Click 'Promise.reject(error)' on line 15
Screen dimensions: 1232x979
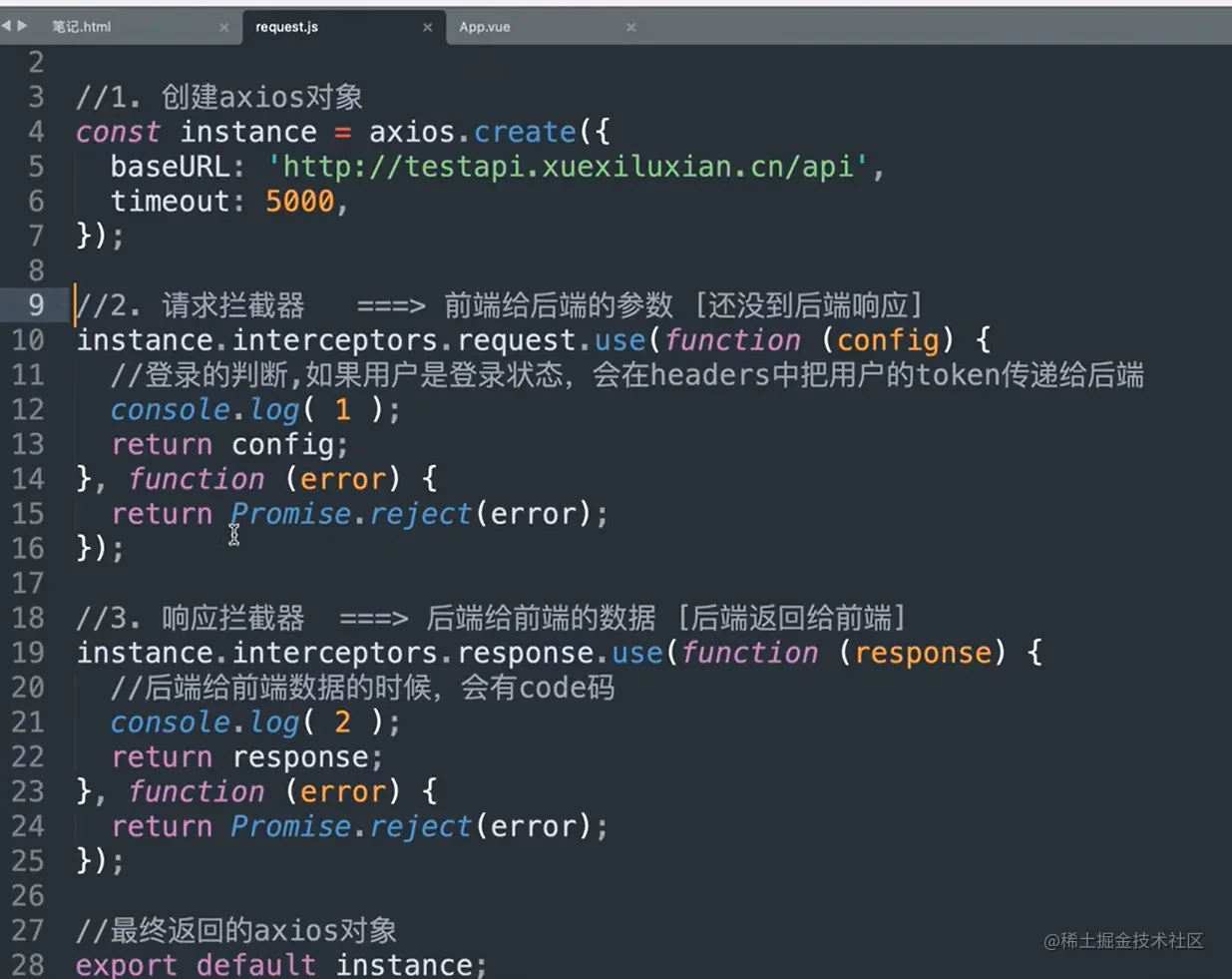point(413,514)
